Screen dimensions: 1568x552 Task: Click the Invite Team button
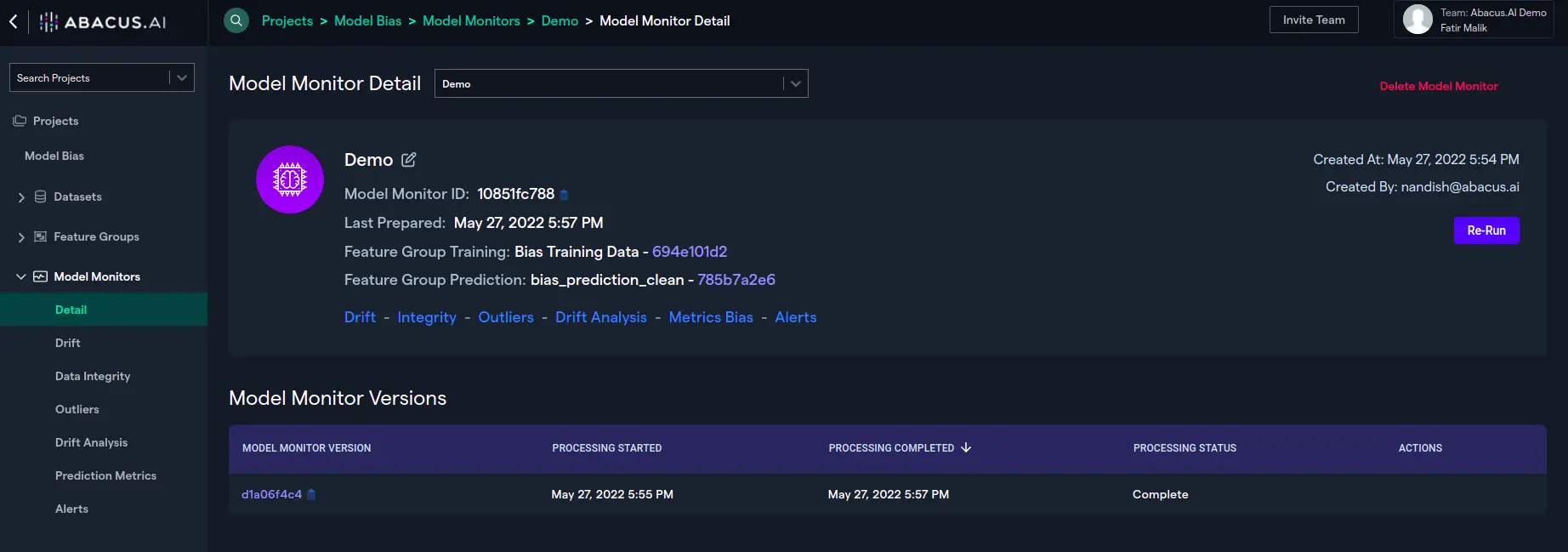pos(1313,20)
